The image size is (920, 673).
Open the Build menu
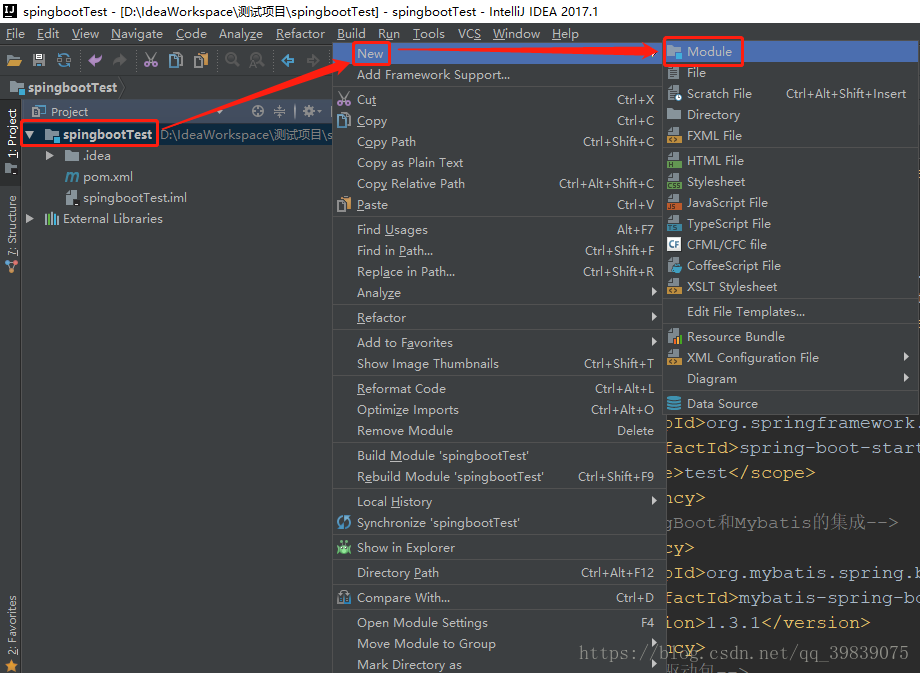click(351, 34)
